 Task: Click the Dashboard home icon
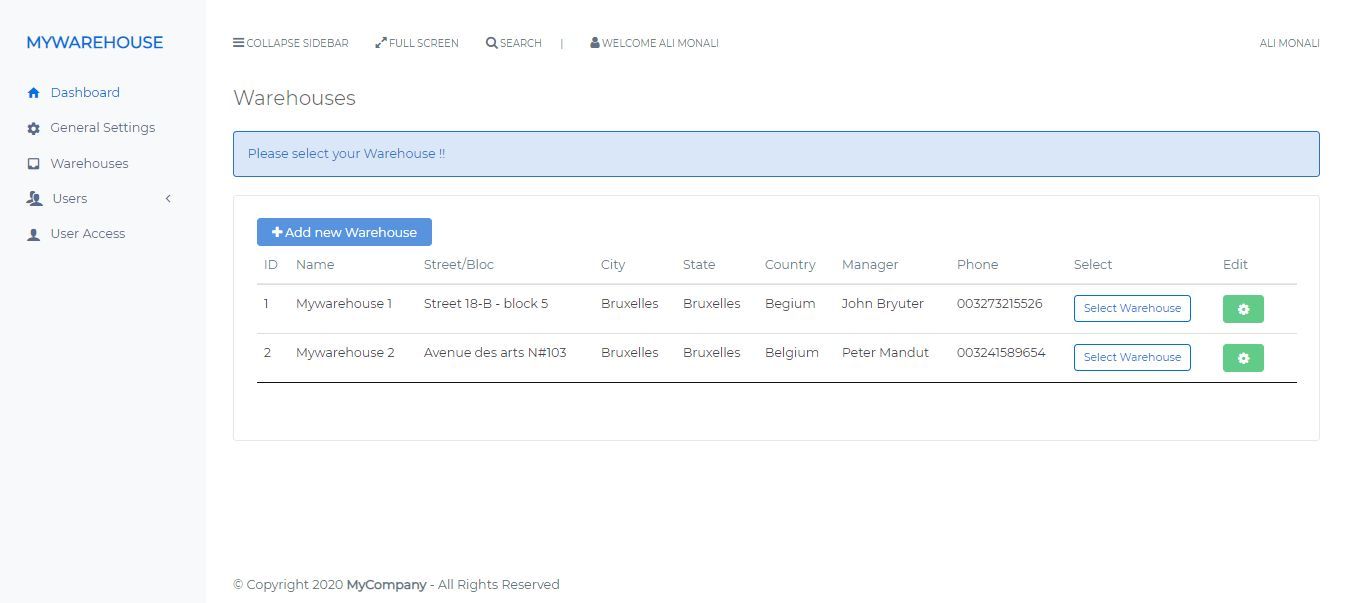[33, 93]
